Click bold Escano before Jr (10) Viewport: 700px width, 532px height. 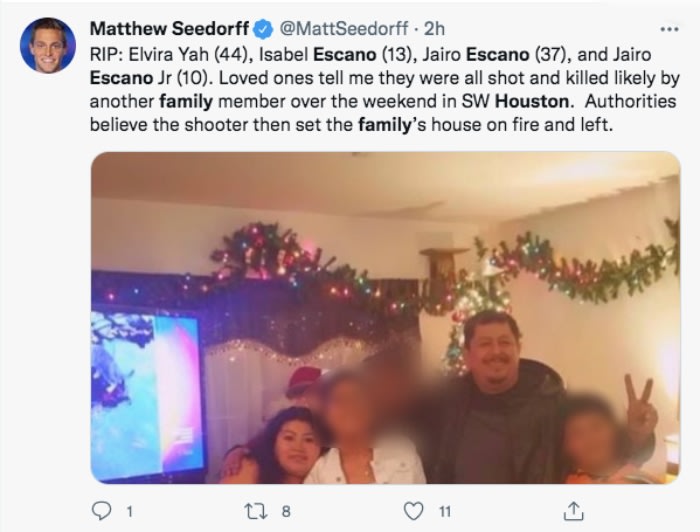pos(121,78)
